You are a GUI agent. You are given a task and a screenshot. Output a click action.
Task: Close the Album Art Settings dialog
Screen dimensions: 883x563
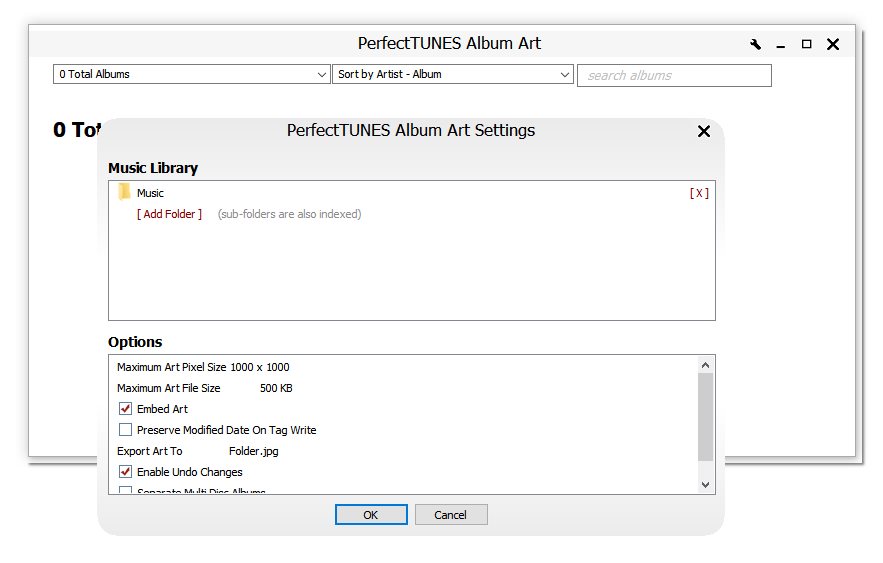tap(703, 131)
